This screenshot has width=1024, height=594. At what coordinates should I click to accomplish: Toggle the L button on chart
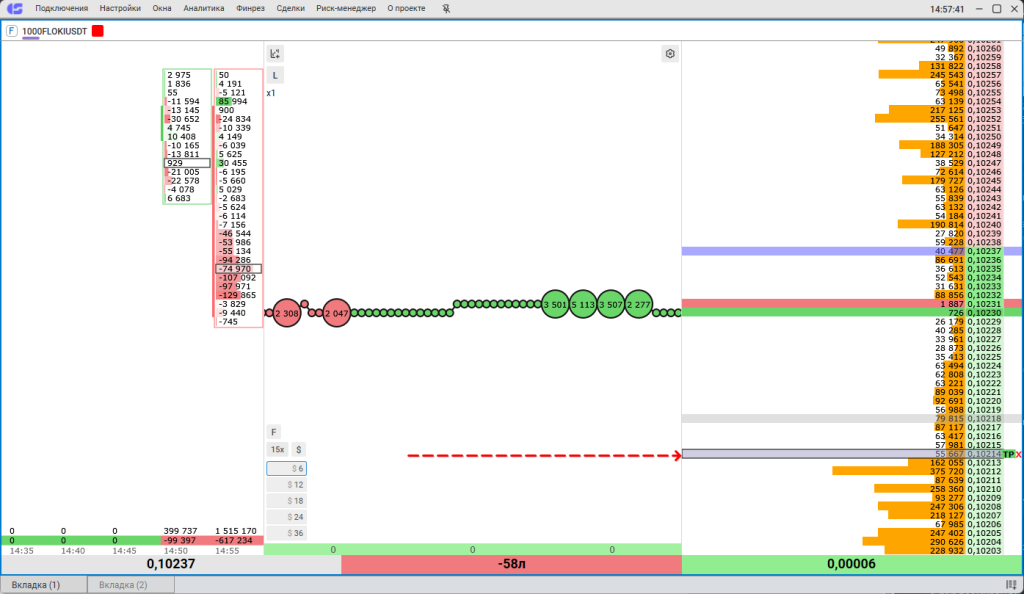coord(276,75)
